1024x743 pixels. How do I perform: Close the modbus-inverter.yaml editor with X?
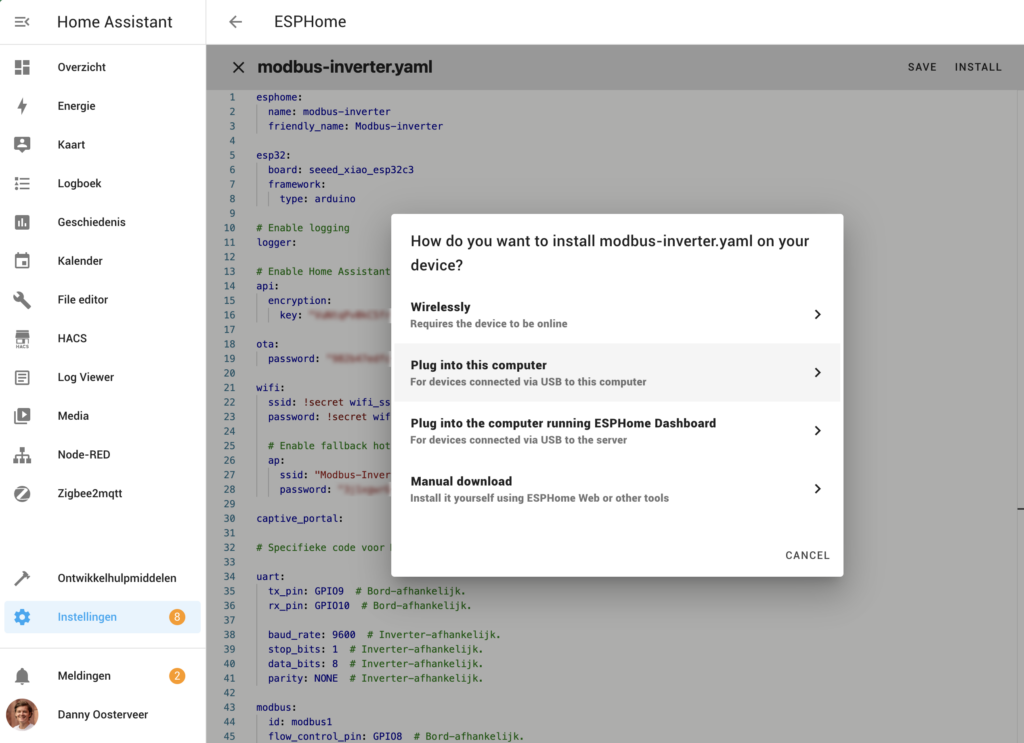pos(238,68)
